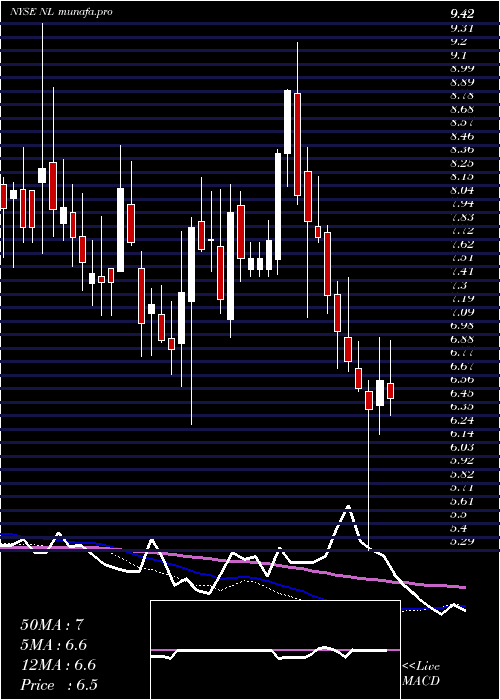The image size is (500, 700).
Task: Click the last red candlestick on the right
Action: click(x=391, y=391)
